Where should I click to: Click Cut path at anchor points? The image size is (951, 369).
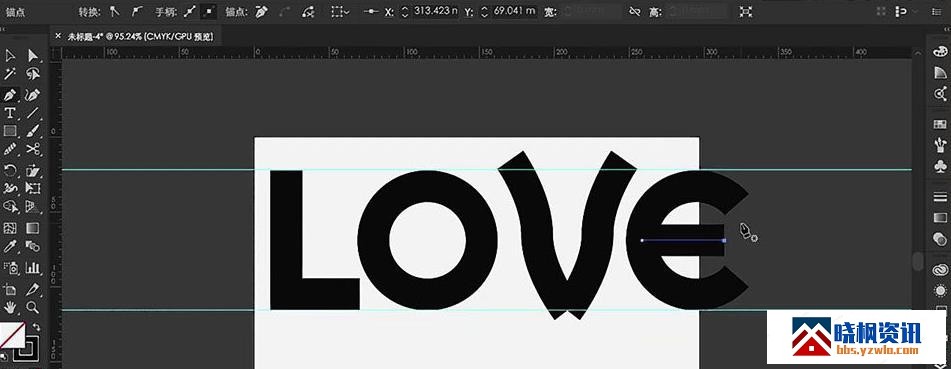[309, 11]
